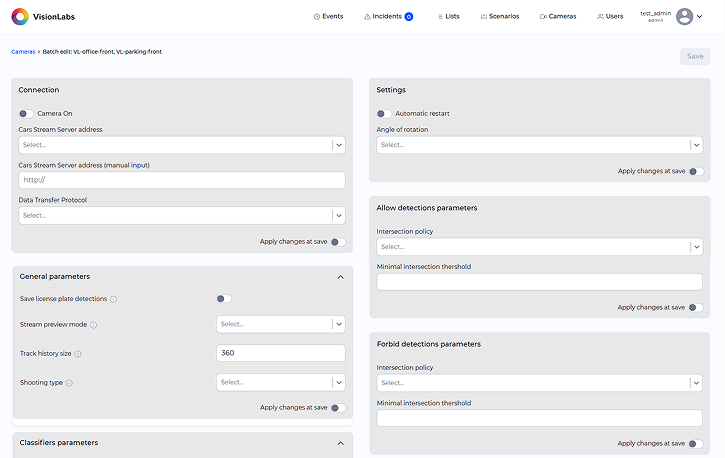725x458 pixels.
Task: Toggle Apply changes at save in Connection
Action: click(x=338, y=241)
